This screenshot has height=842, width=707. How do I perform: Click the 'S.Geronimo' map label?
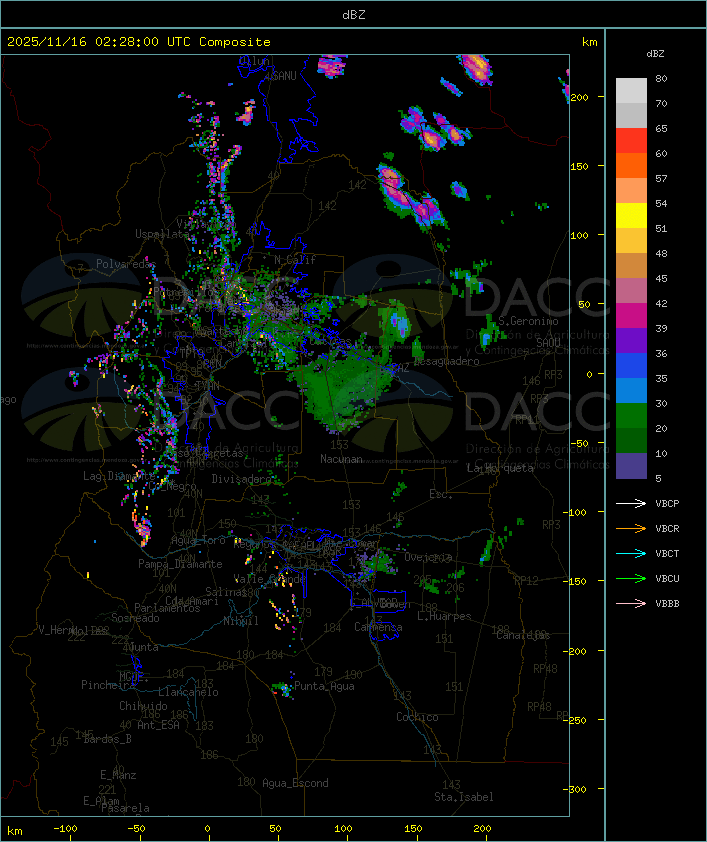click(528, 321)
